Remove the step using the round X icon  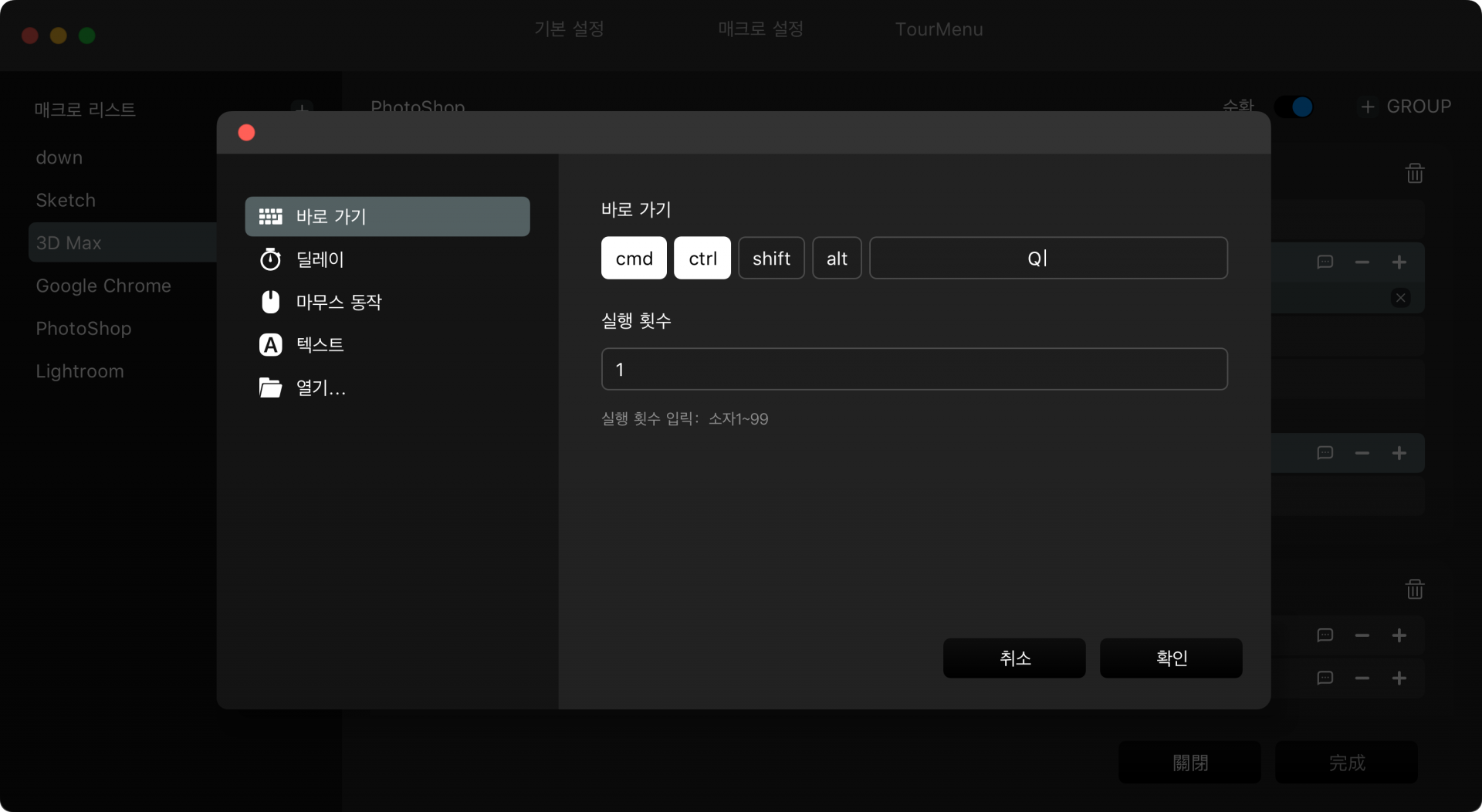point(1401,298)
